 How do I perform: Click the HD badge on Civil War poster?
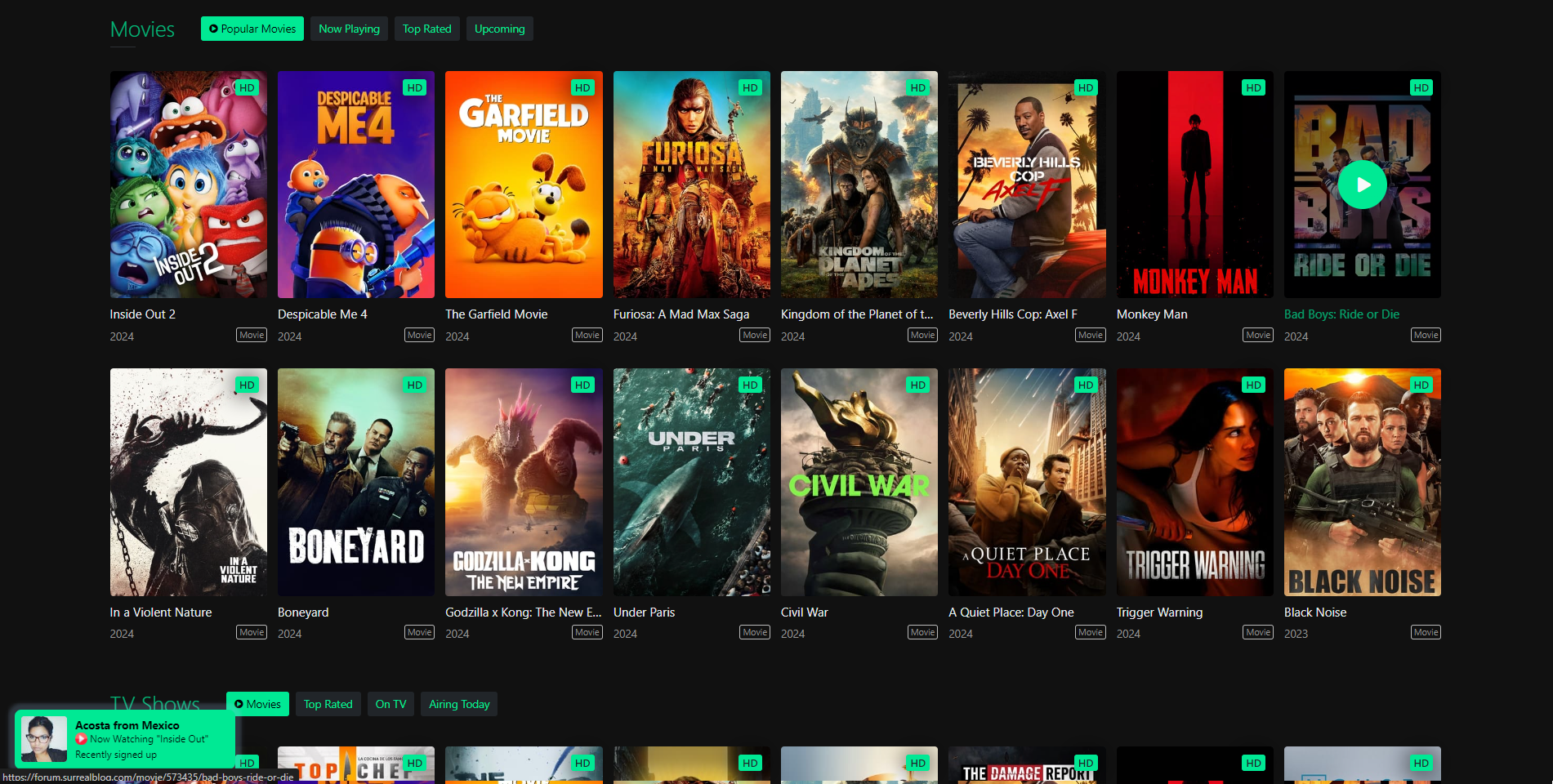[917, 385]
